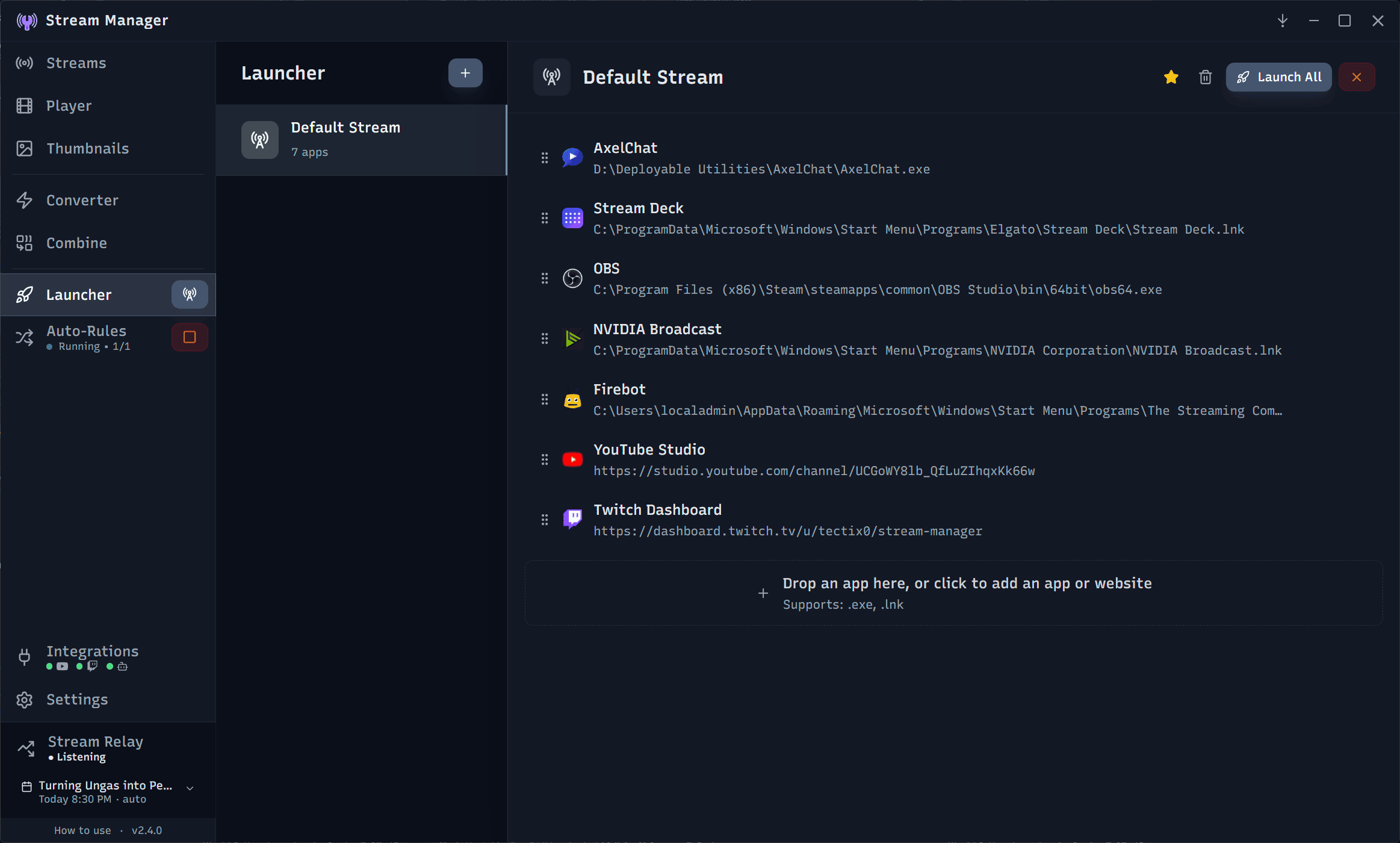Select the Stream Deck entry name
The height and width of the screenshot is (843, 1400).
[x=639, y=208]
